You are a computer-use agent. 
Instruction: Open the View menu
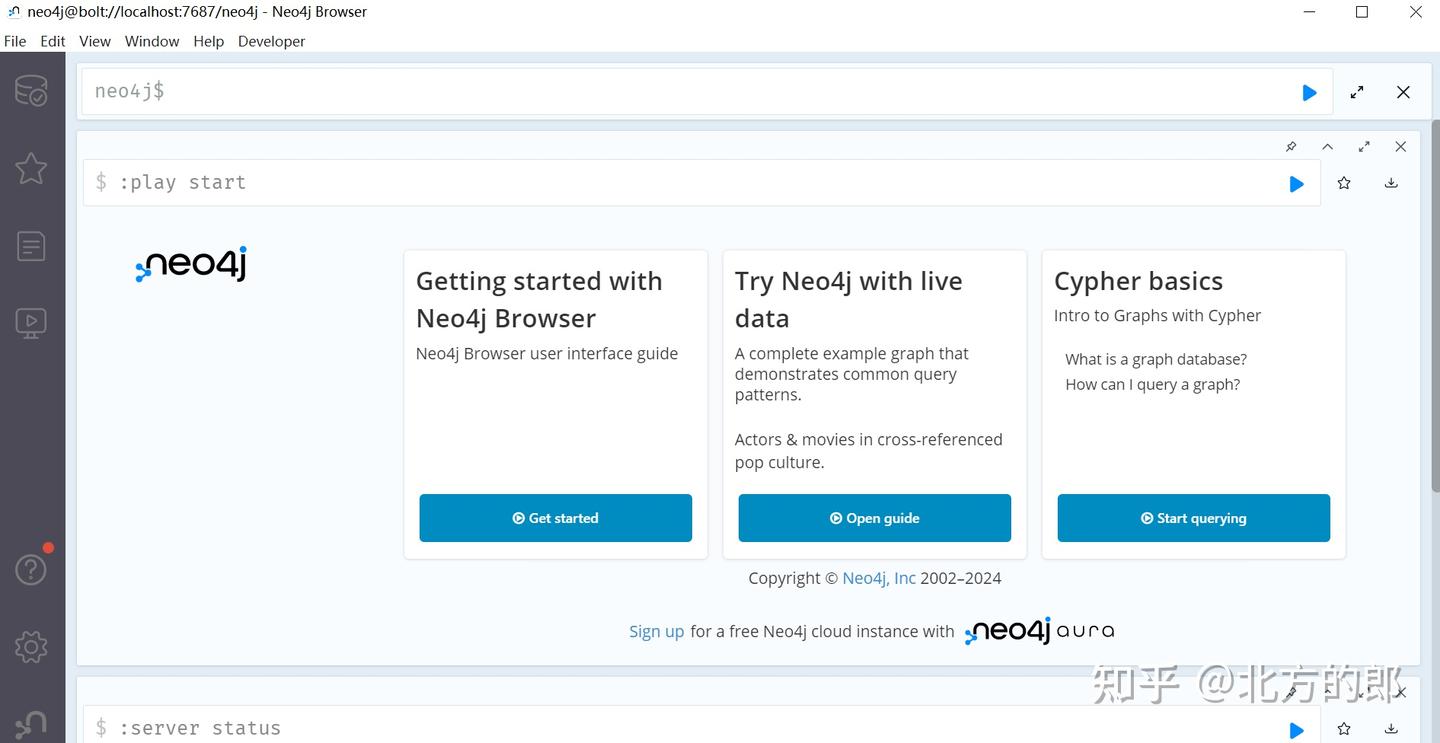click(94, 41)
